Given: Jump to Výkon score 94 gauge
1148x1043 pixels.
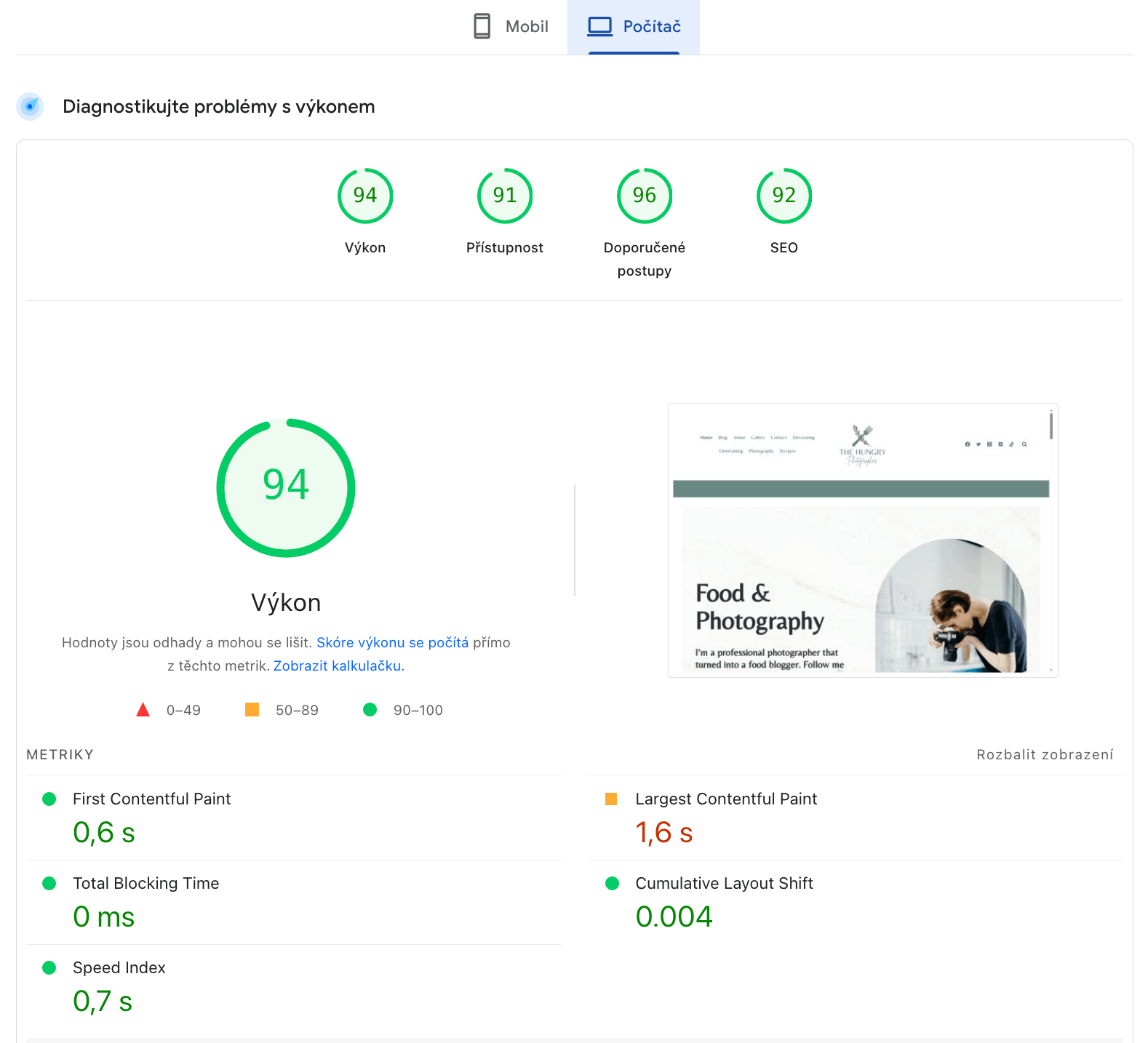Looking at the screenshot, I should coord(365,196).
